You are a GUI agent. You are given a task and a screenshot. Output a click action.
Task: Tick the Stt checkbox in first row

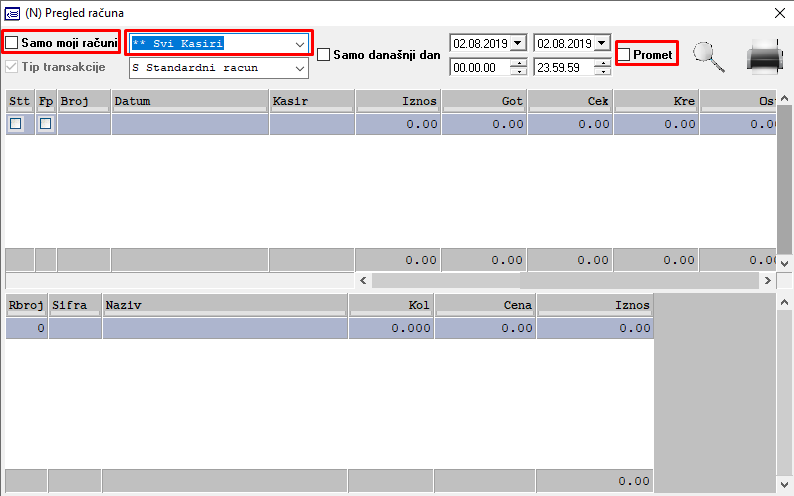coord(16,124)
